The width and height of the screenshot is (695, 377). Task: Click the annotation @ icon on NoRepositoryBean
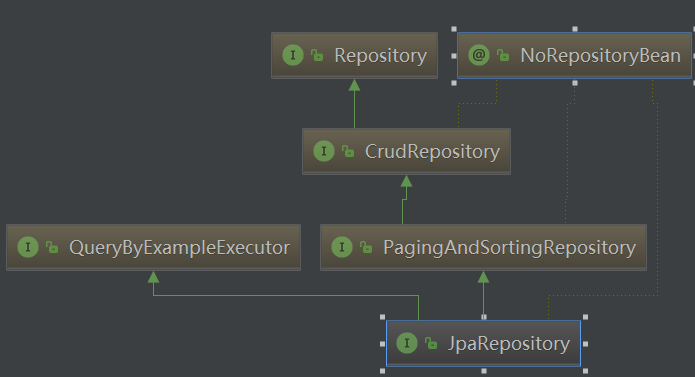(x=479, y=55)
